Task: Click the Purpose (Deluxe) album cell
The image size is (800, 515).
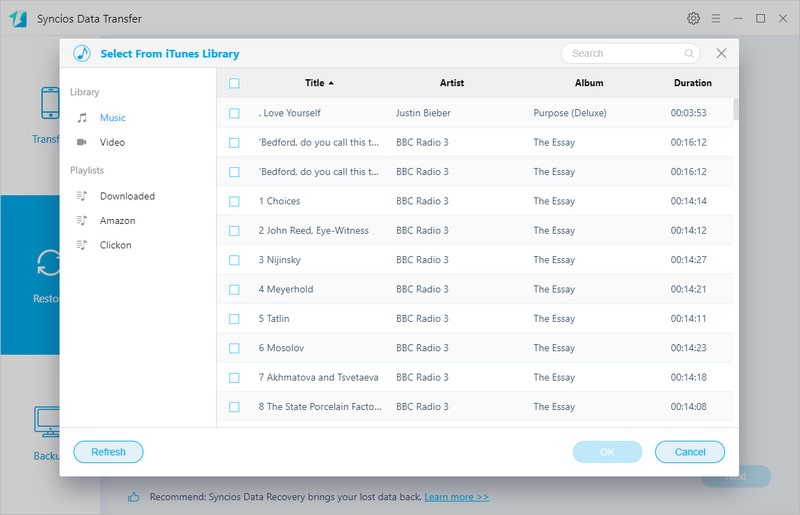Action: [x=570, y=113]
